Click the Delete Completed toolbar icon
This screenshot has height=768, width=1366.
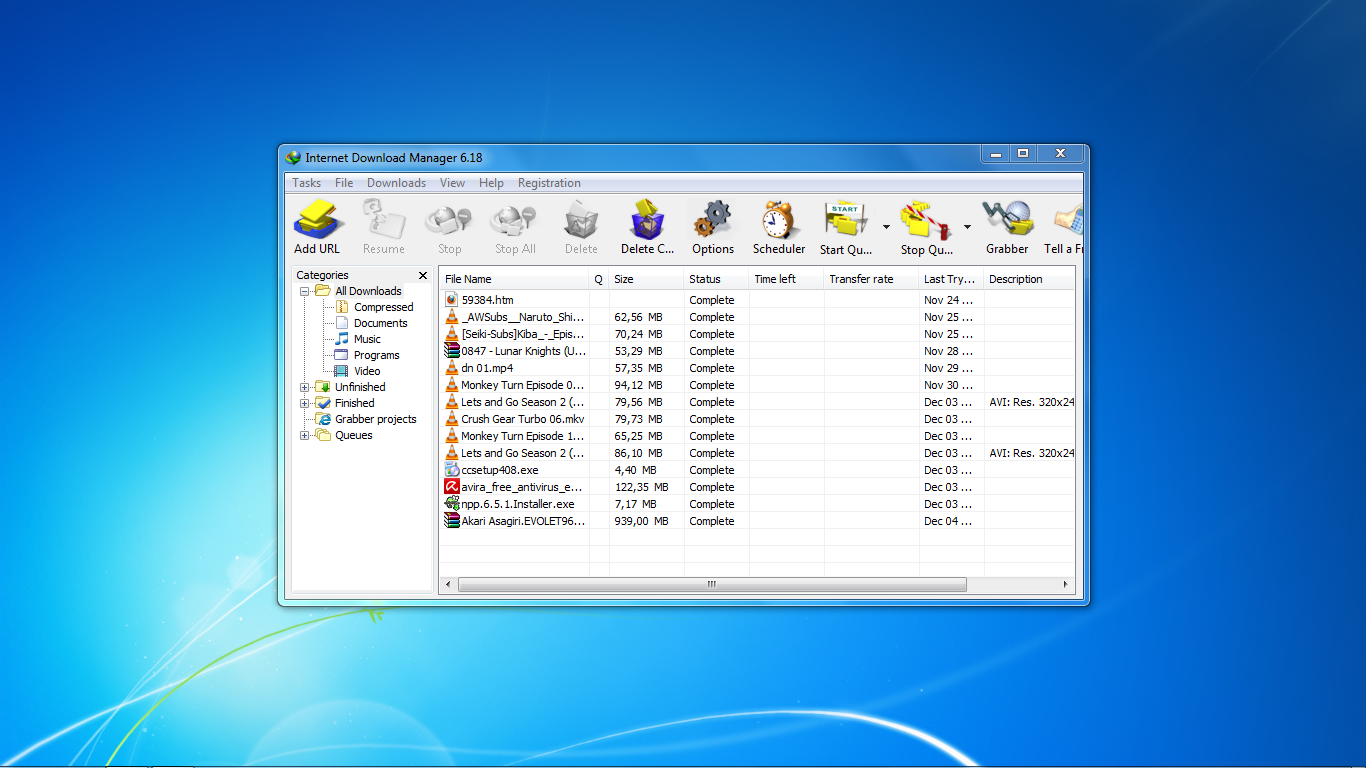tap(647, 220)
